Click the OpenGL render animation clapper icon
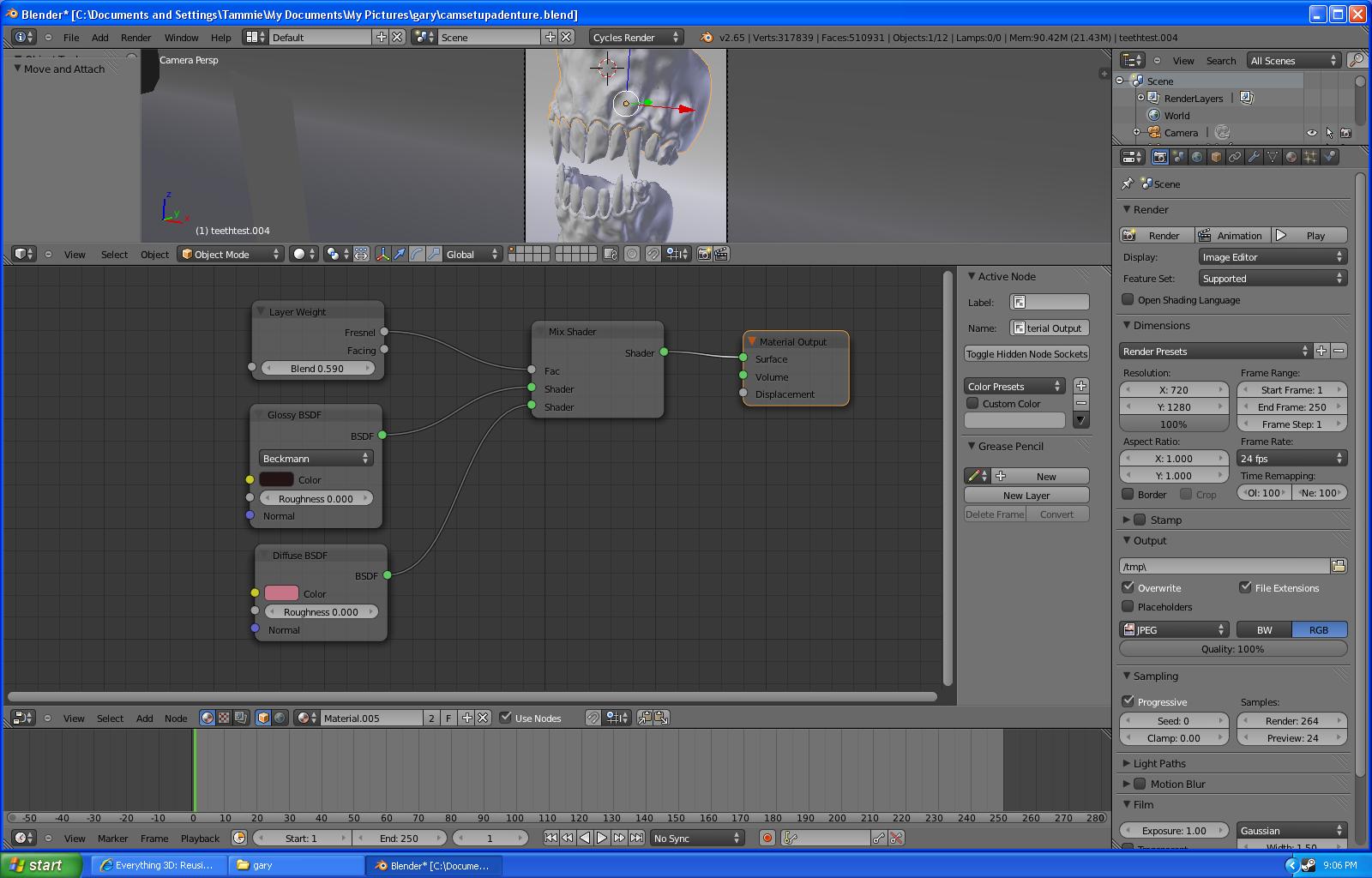 (721, 254)
